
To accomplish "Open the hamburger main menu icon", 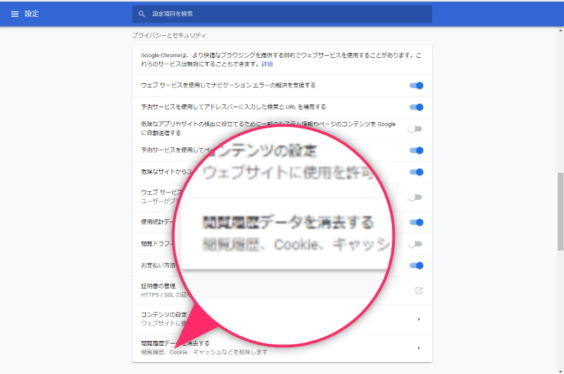I will (x=14, y=14).
